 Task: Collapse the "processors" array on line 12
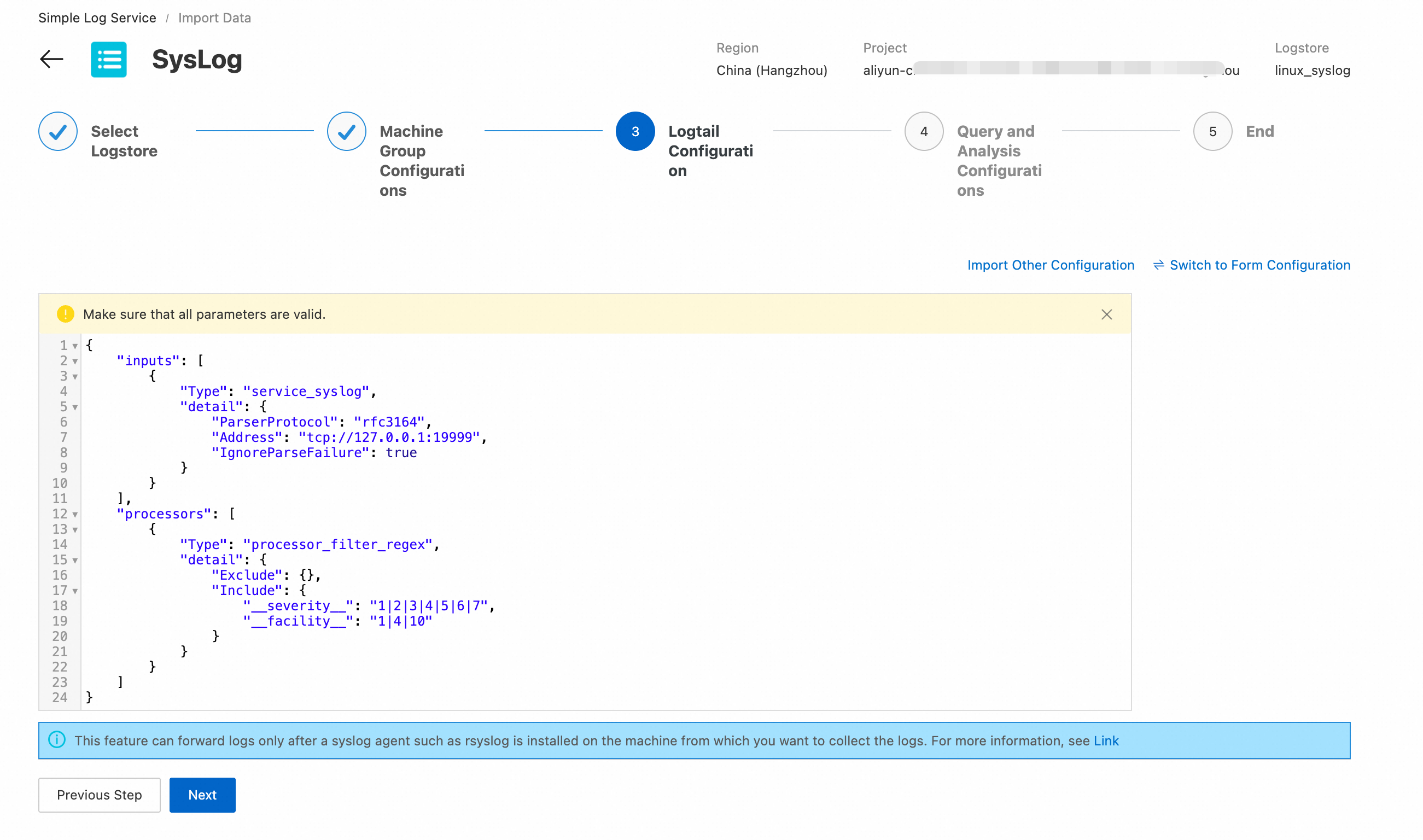[x=75, y=515]
